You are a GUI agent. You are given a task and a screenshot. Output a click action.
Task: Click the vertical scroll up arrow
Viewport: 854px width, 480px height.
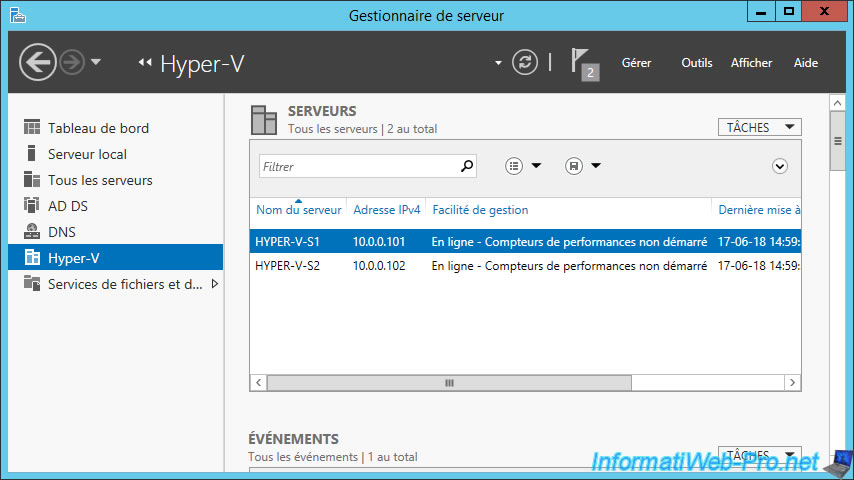pos(837,102)
